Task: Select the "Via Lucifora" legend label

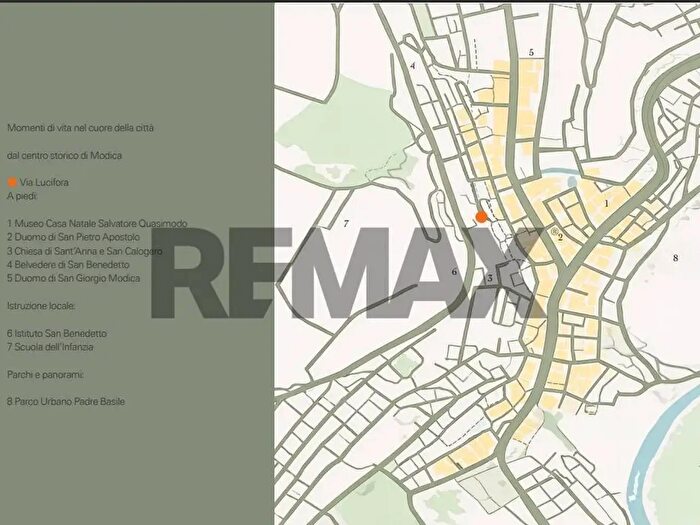Action: pyautogui.click(x=44, y=182)
